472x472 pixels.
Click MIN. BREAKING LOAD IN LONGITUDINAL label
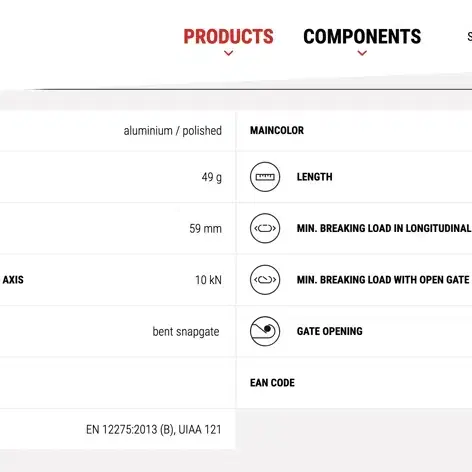pyautogui.click(x=384, y=228)
